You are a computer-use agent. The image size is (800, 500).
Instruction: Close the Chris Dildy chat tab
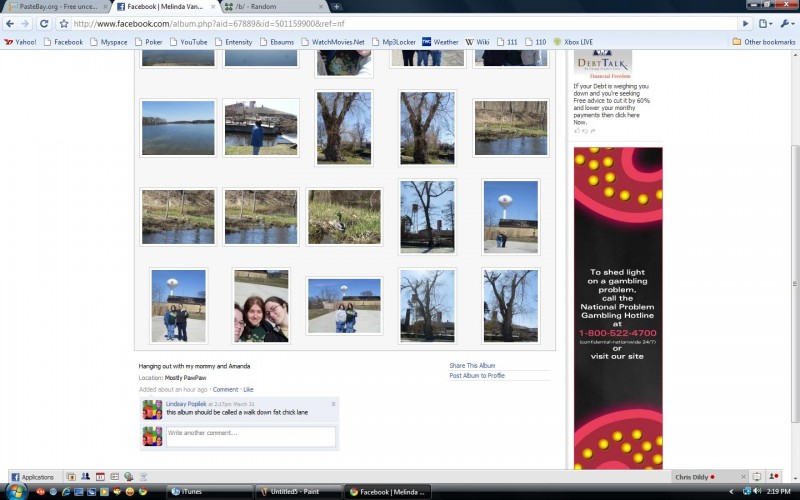click(743, 477)
